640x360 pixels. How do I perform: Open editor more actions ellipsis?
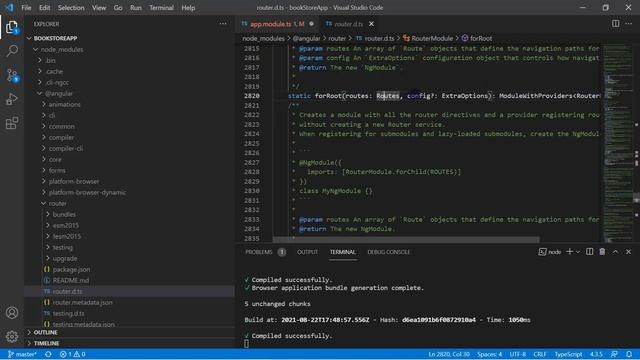coord(629,24)
